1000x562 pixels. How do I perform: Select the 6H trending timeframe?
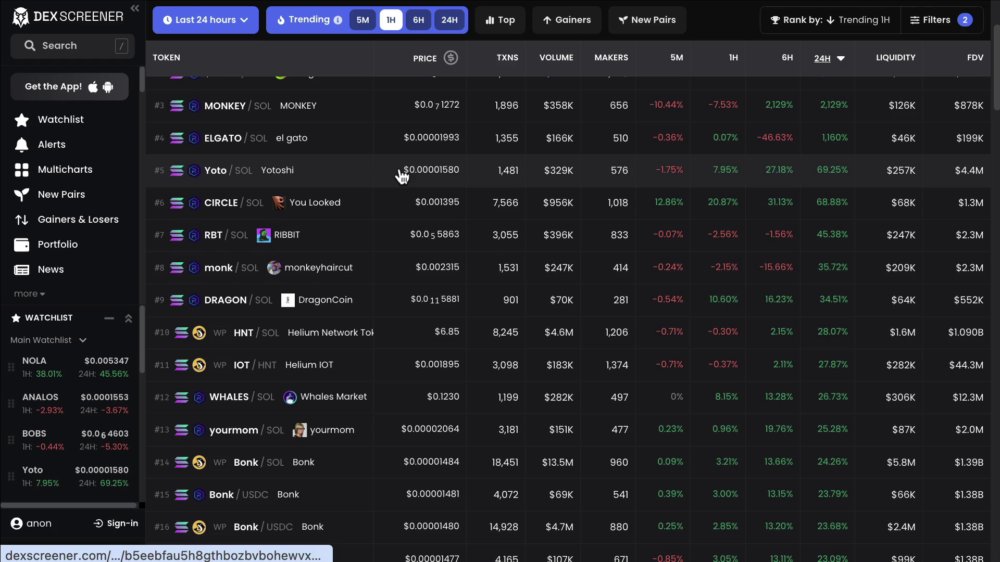(418, 20)
